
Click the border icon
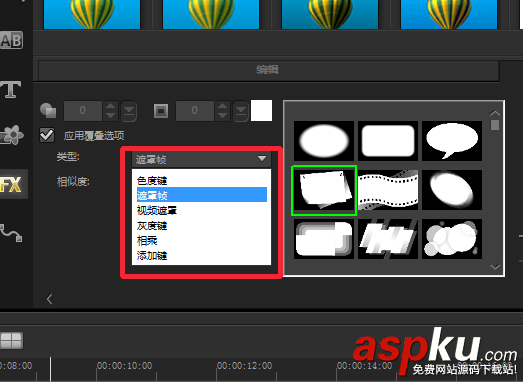pos(161,111)
